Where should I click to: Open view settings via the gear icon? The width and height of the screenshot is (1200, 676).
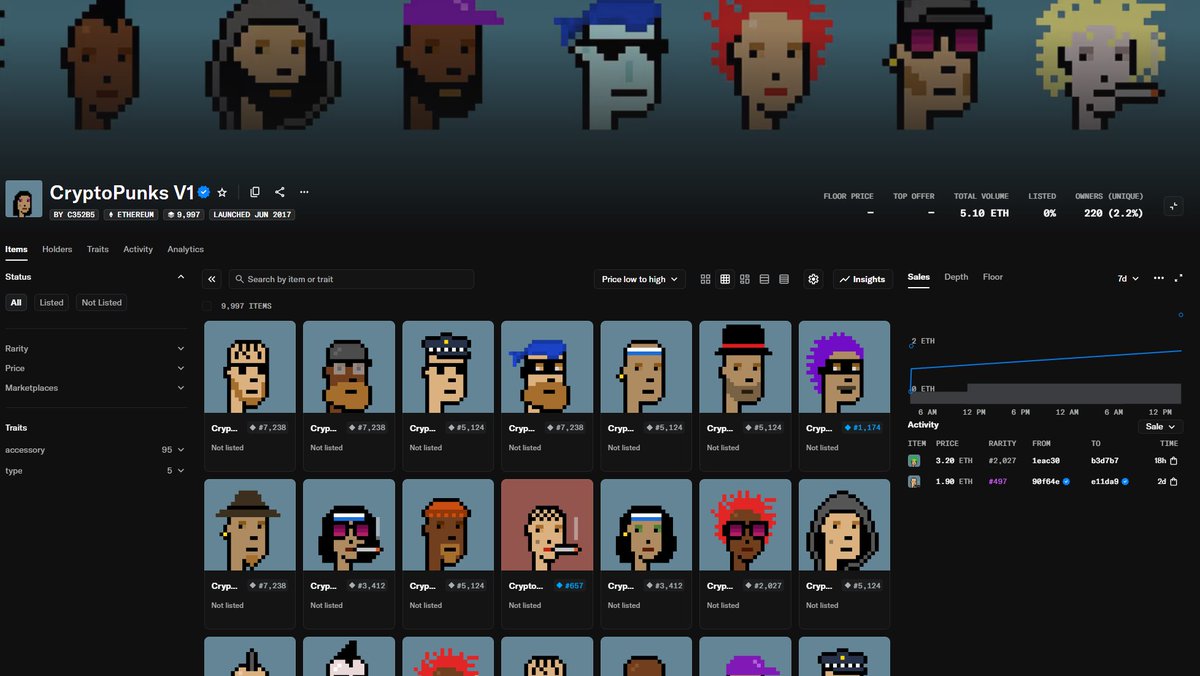pos(813,279)
